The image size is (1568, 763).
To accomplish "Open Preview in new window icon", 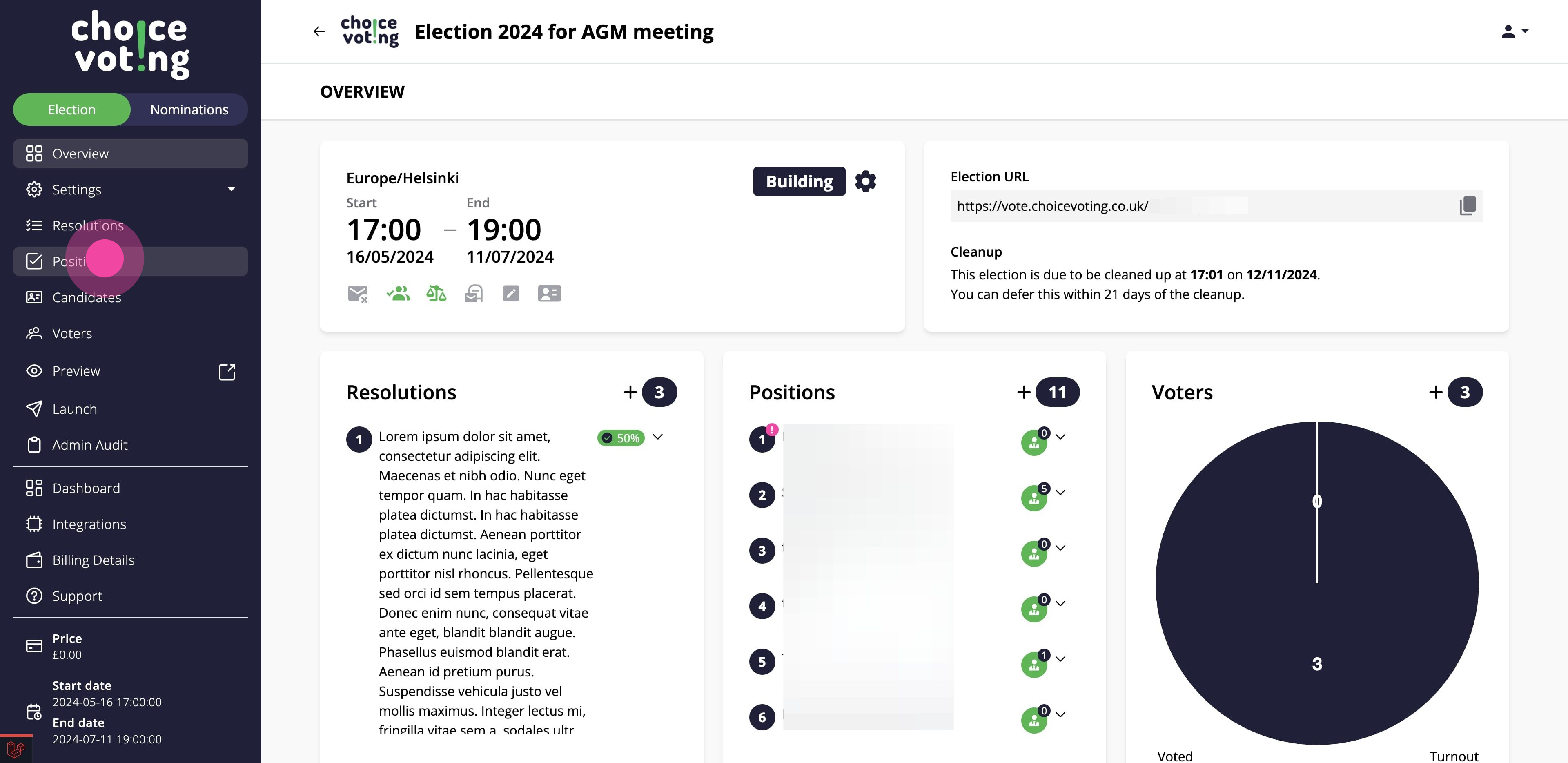I will click(x=227, y=371).
